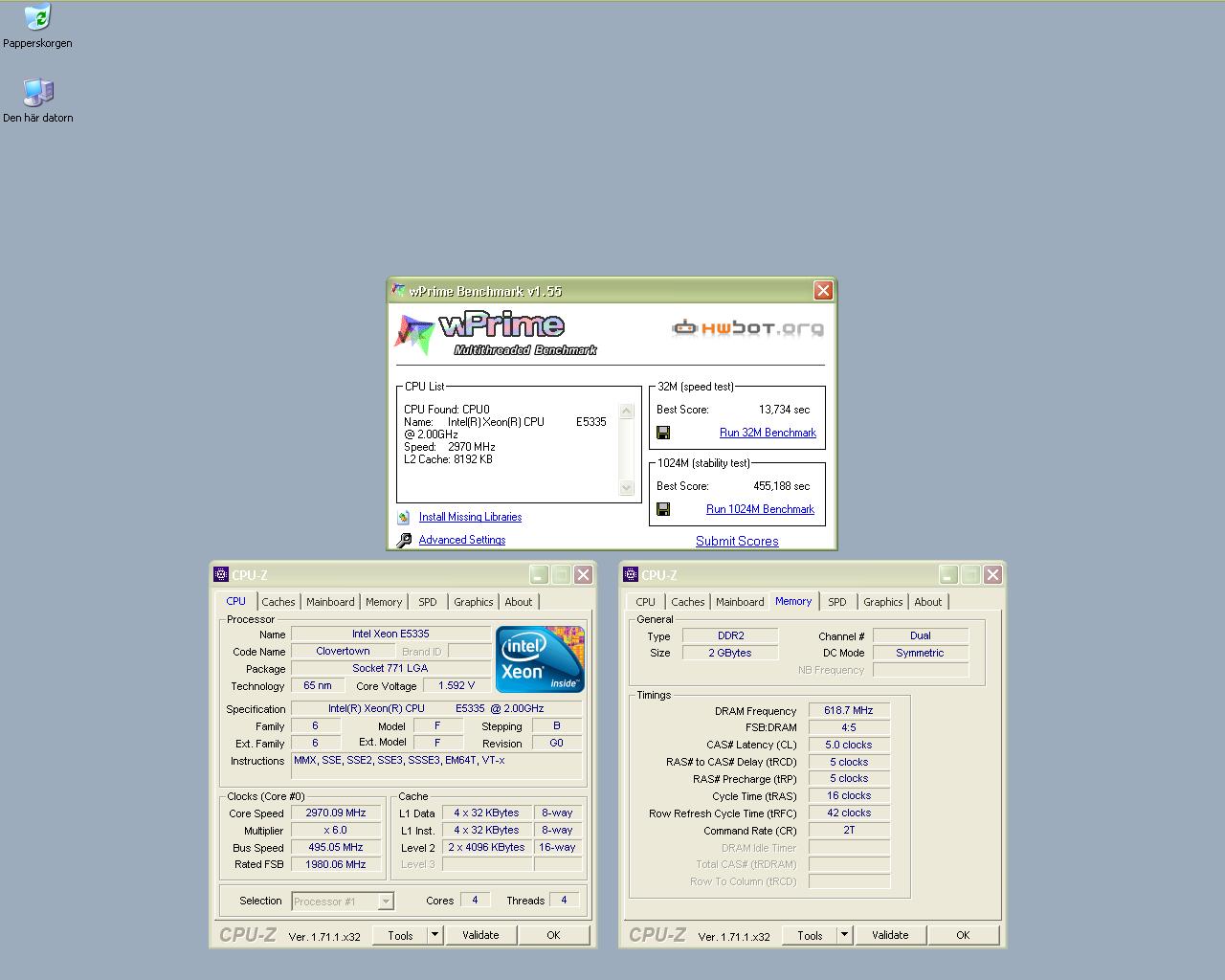Click the right CPU-Z window title icon
This screenshot has width=1225, height=980.
pyautogui.click(x=631, y=574)
